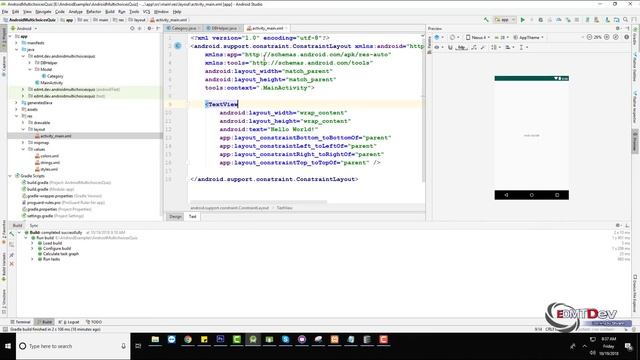Screen dimensions: 640x360
Task: Click the preview warnings indicator icon
Action: pos(627,37)
